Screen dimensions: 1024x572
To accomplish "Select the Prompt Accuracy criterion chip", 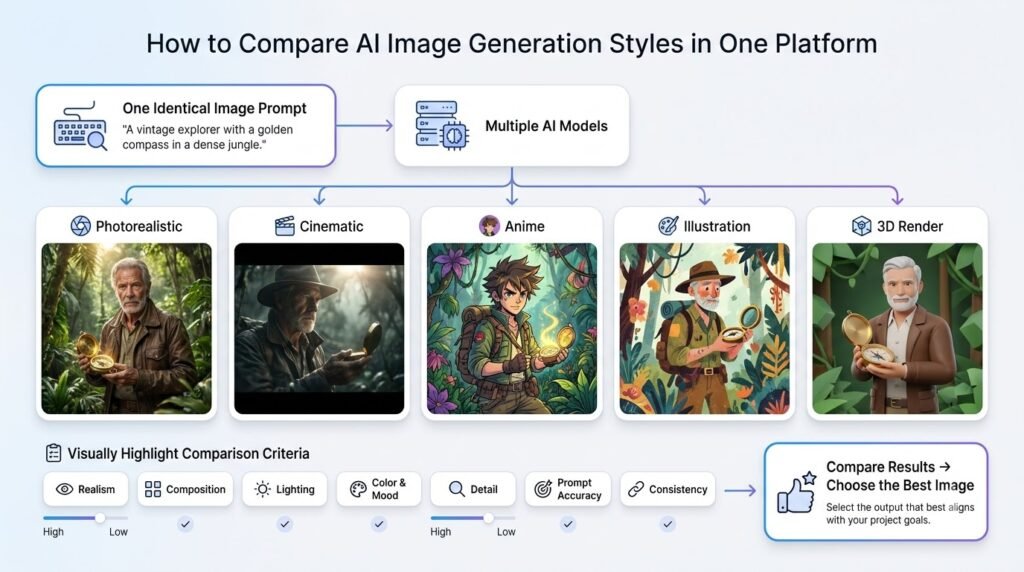I will point(568,489).
